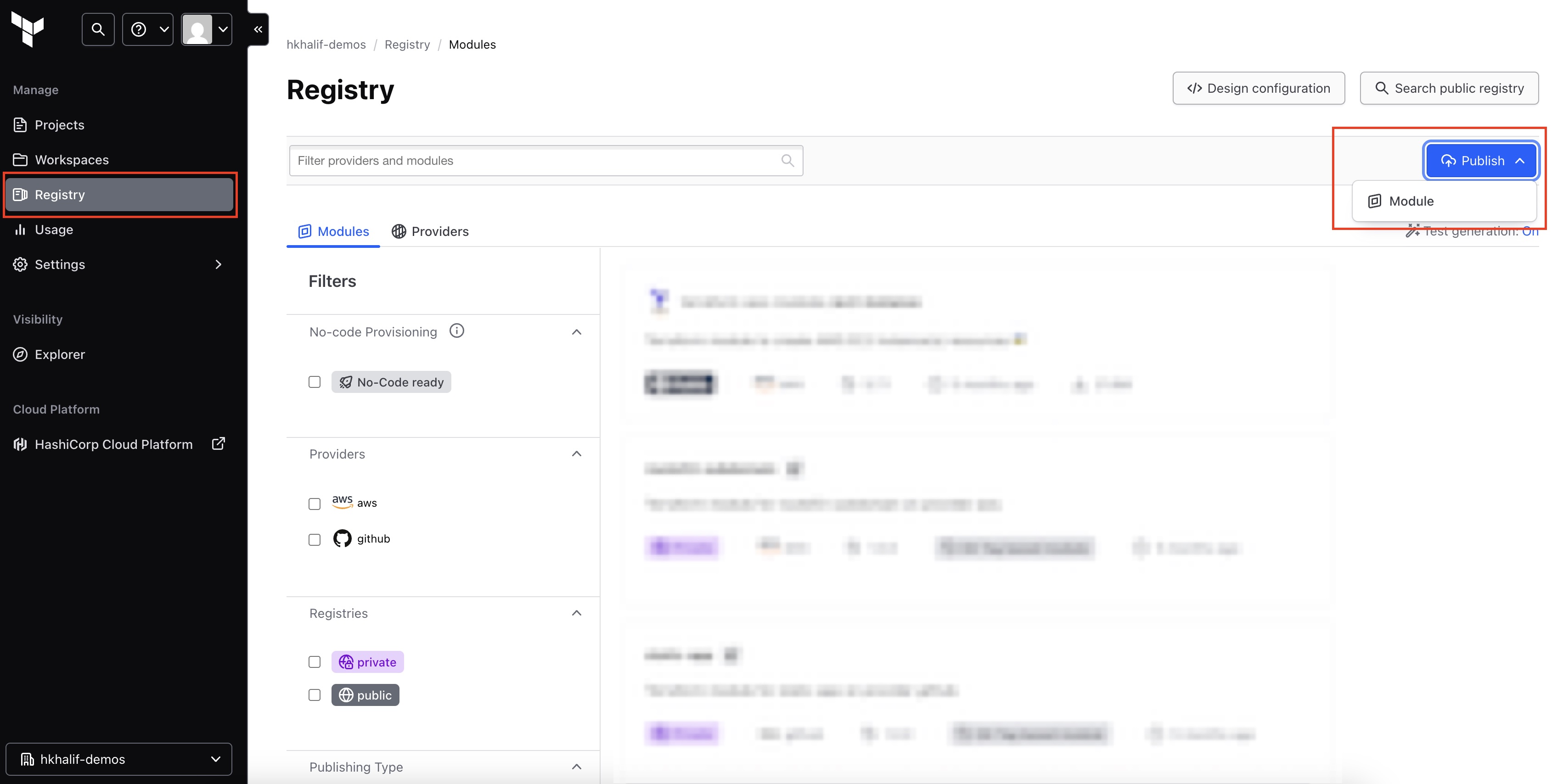Click the Usage bar-chart icon
1563x784 pixels.
[20, 230]
